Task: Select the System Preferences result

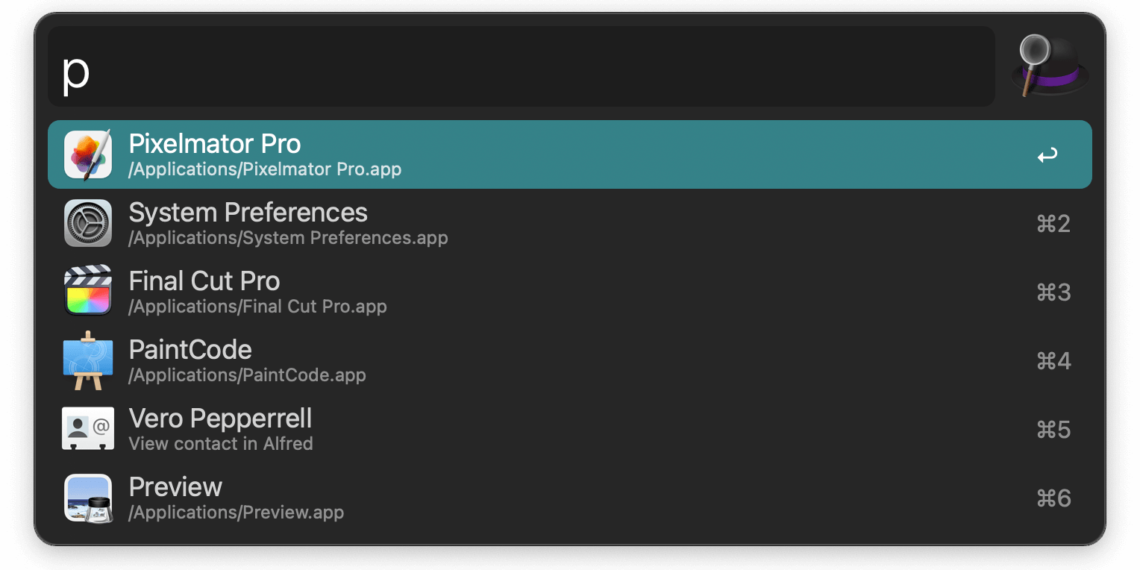Action: coord(569,223)
